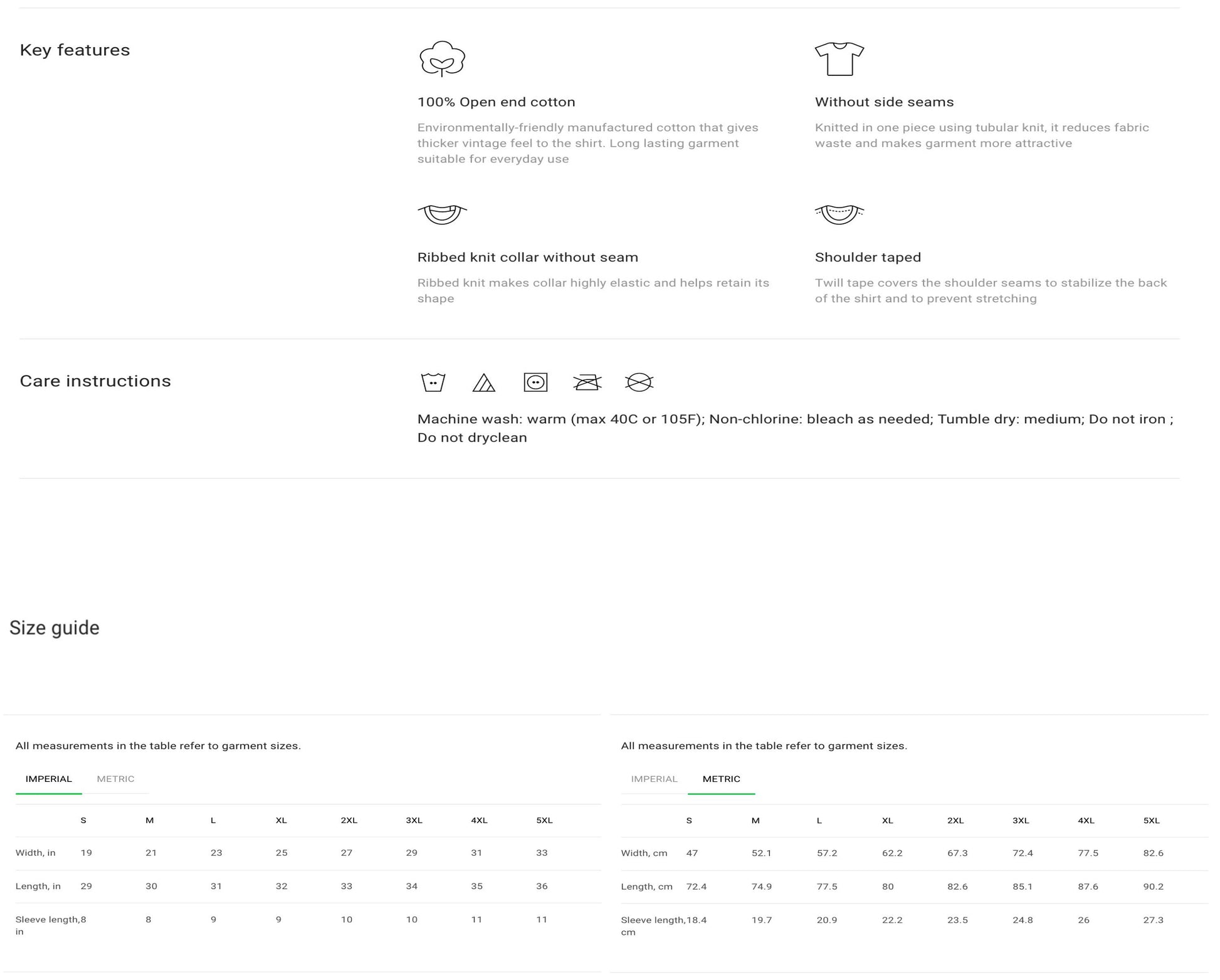The width and height of the screenshot is (1220, 980).
Task: Click the do not dryclean icon
Action: coord(639,382)
